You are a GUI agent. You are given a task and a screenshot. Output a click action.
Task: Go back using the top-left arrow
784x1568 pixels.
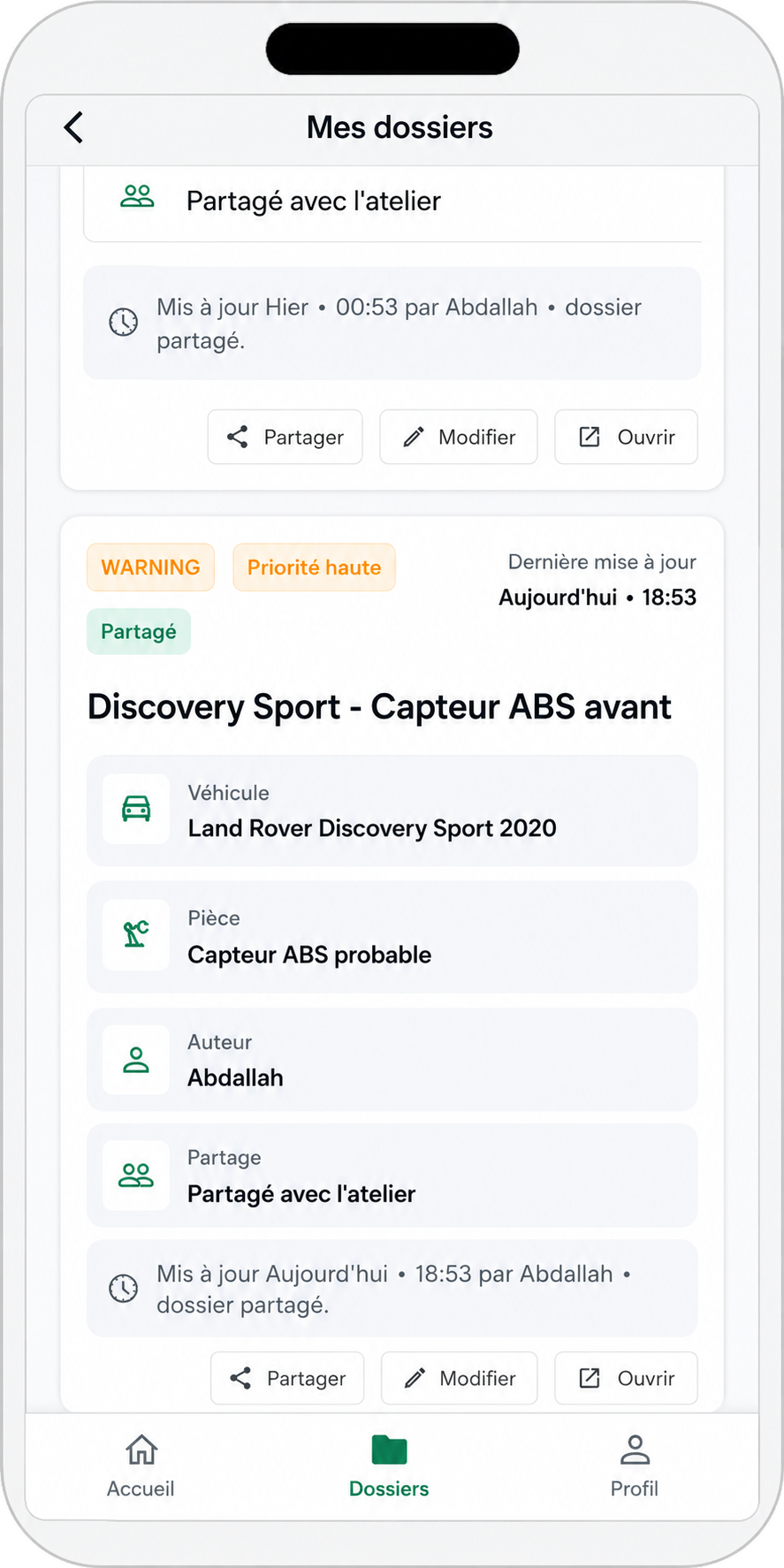(x=74, y=127)
